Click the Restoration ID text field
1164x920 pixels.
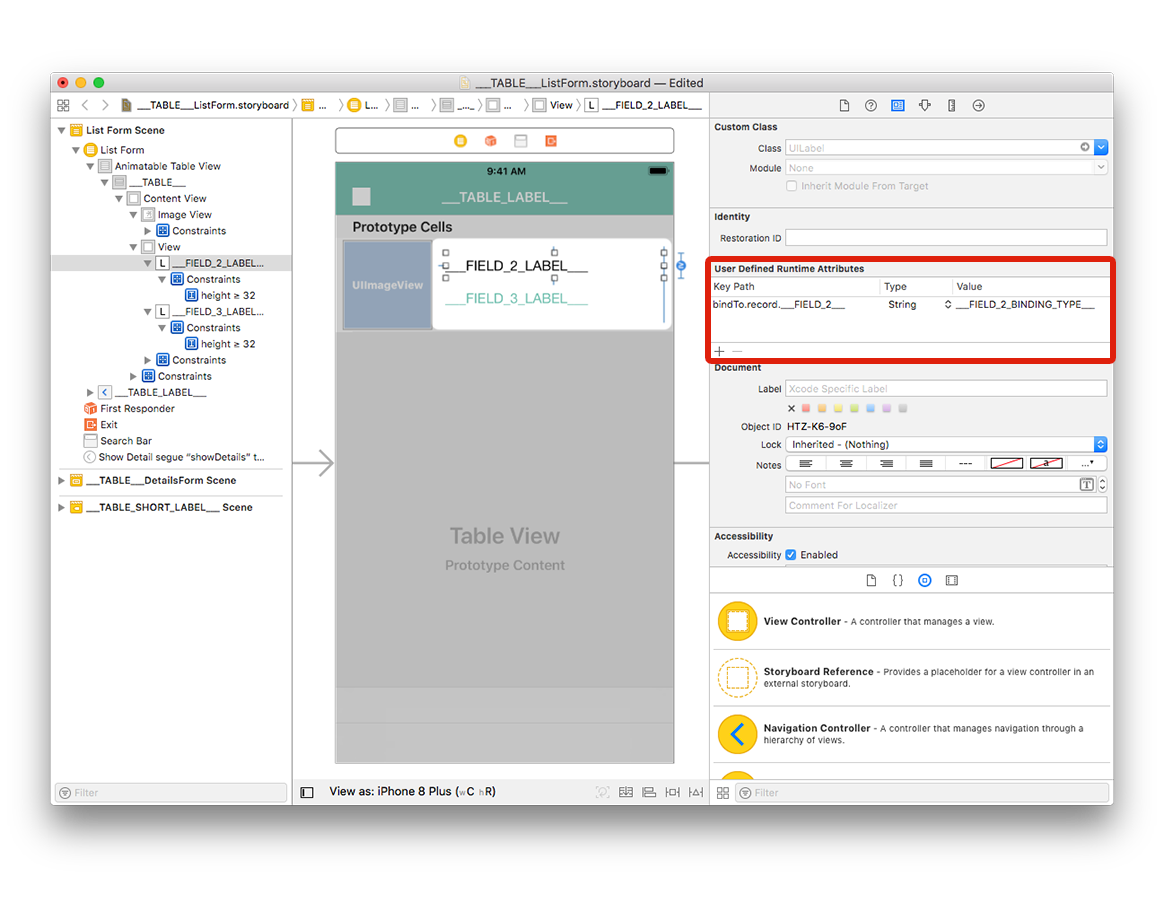point(946,238)
